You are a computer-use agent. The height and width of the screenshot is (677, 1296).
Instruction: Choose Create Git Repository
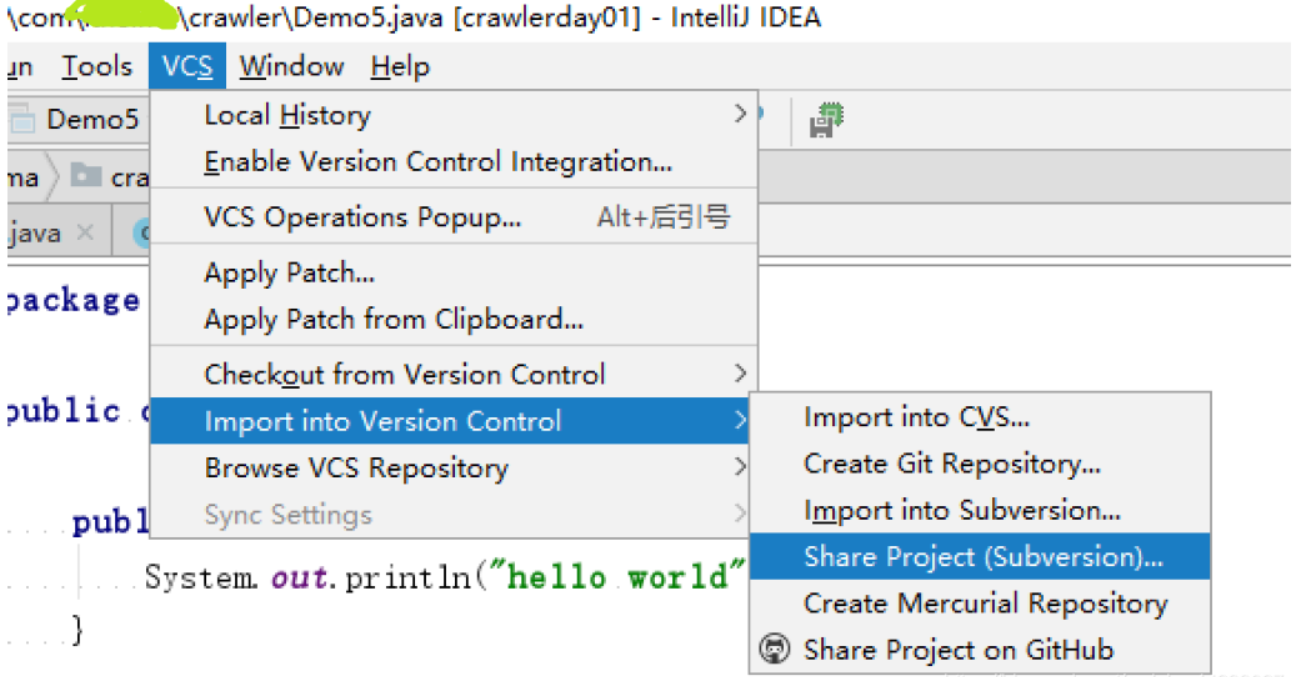point(951,464)
